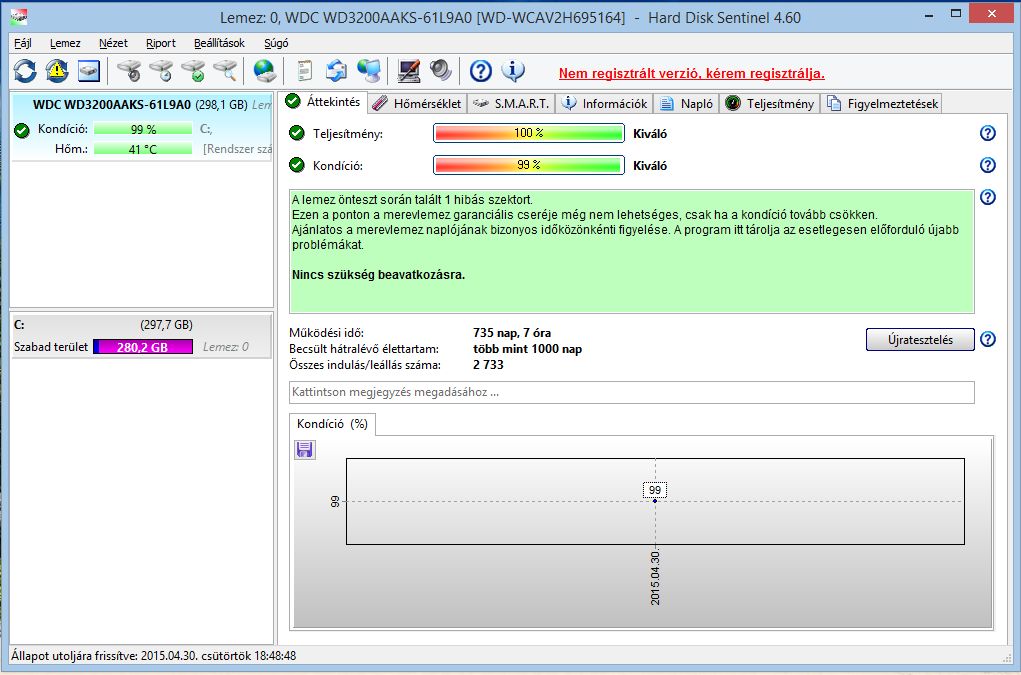This screenshot has width=1021, height=675.
Task: Click the red unregistered version registration link
Action: coord(692,74)
